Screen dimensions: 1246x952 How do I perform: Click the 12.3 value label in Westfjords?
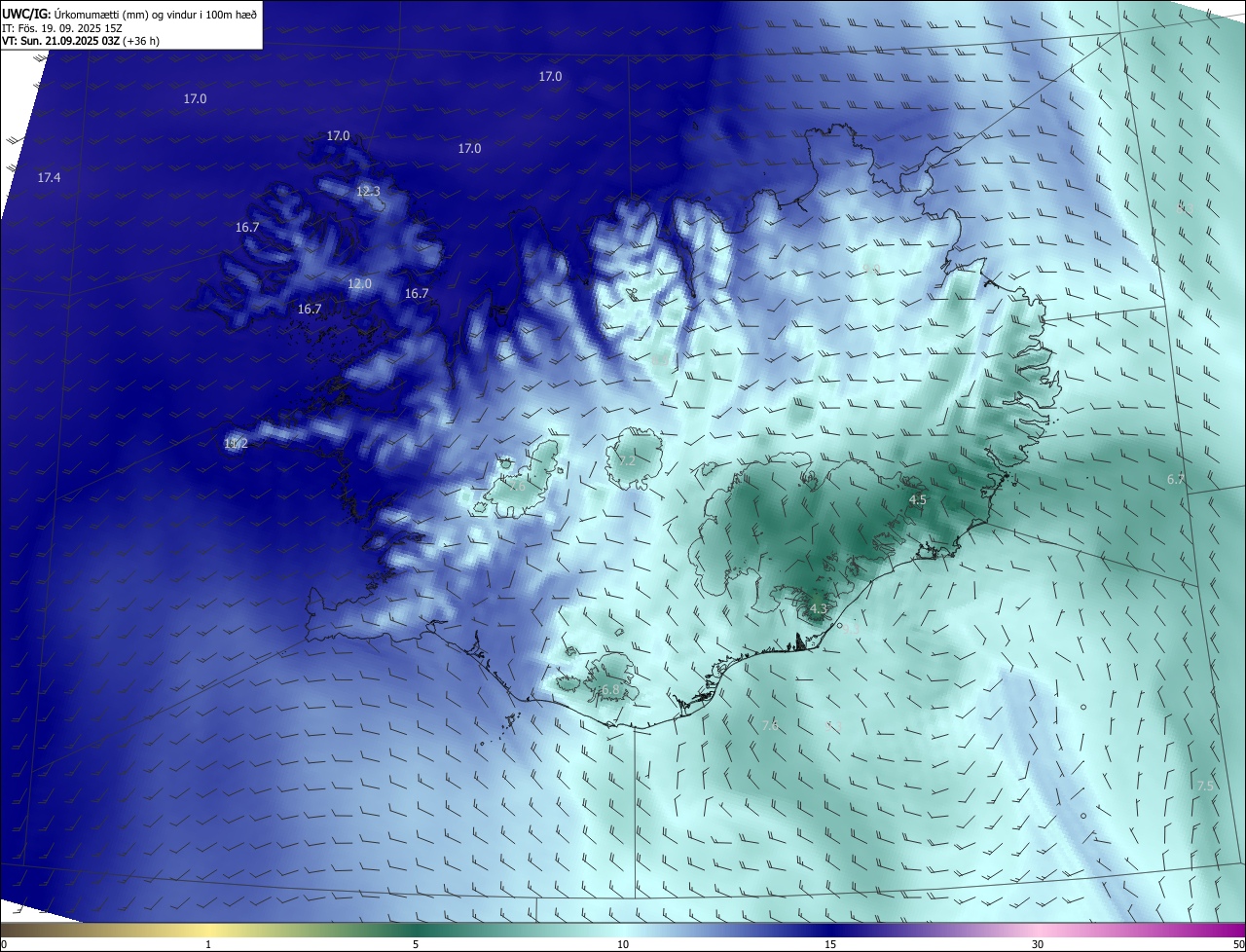point(368,192)
